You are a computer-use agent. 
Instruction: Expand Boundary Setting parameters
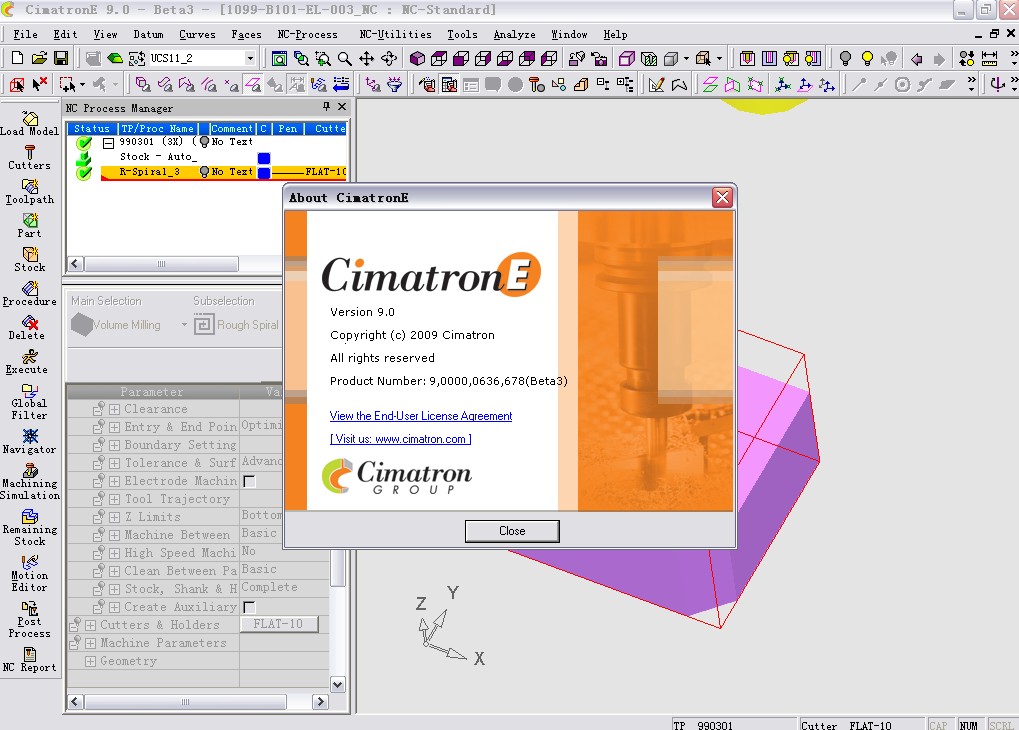click(114, 445)
